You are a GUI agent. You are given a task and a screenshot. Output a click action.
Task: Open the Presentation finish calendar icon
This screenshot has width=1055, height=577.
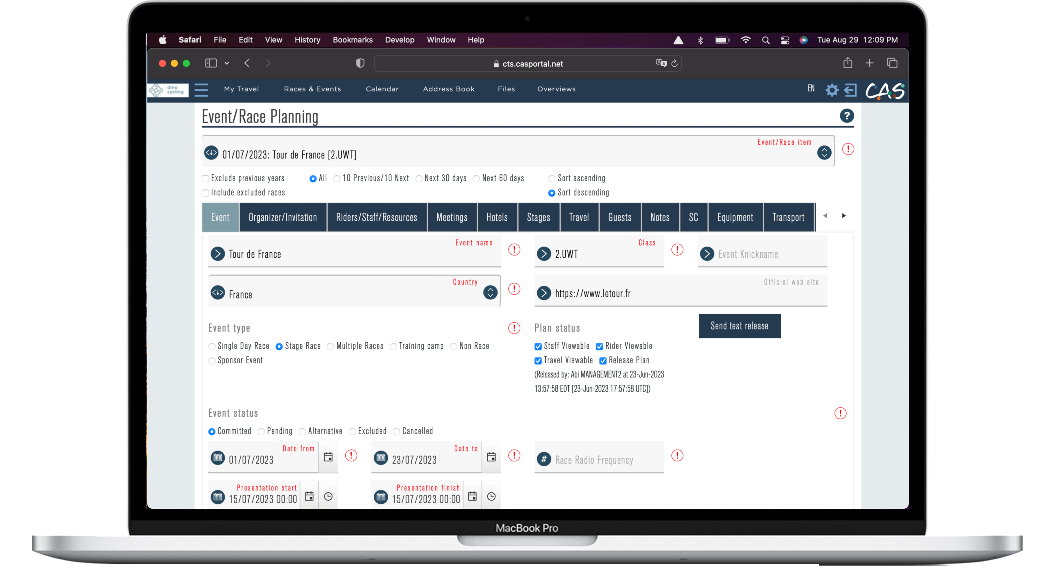point(473,497)
